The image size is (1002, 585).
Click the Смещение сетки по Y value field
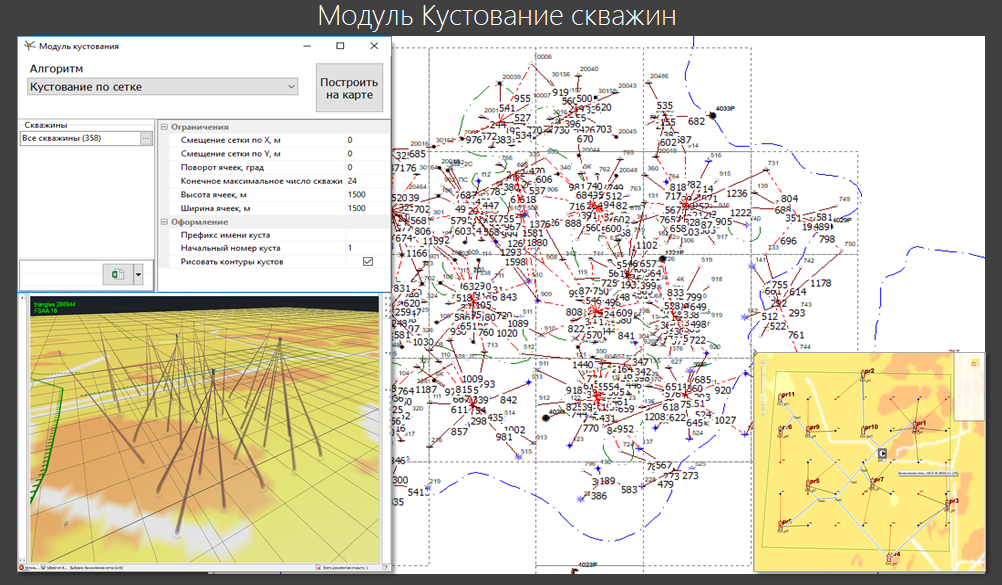click(x=367, y=153)
